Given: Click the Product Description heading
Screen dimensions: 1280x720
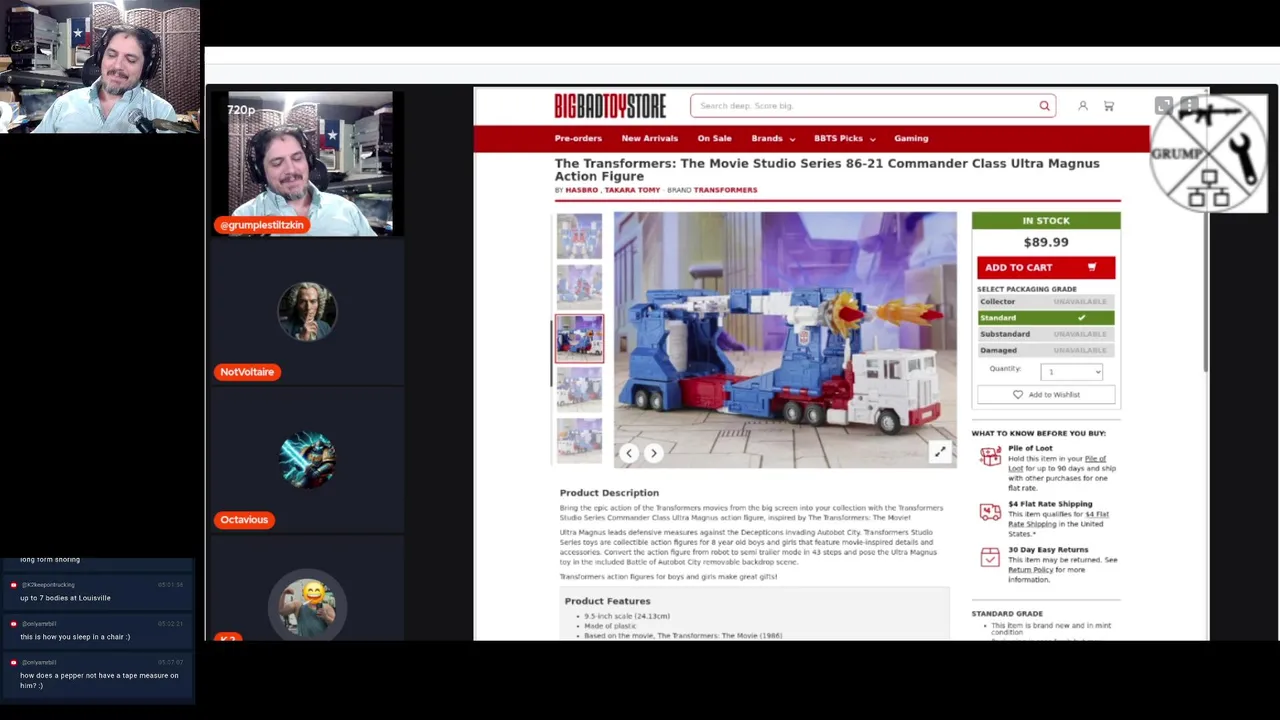Looking at the screenshot, I should (x=609, y=493).
